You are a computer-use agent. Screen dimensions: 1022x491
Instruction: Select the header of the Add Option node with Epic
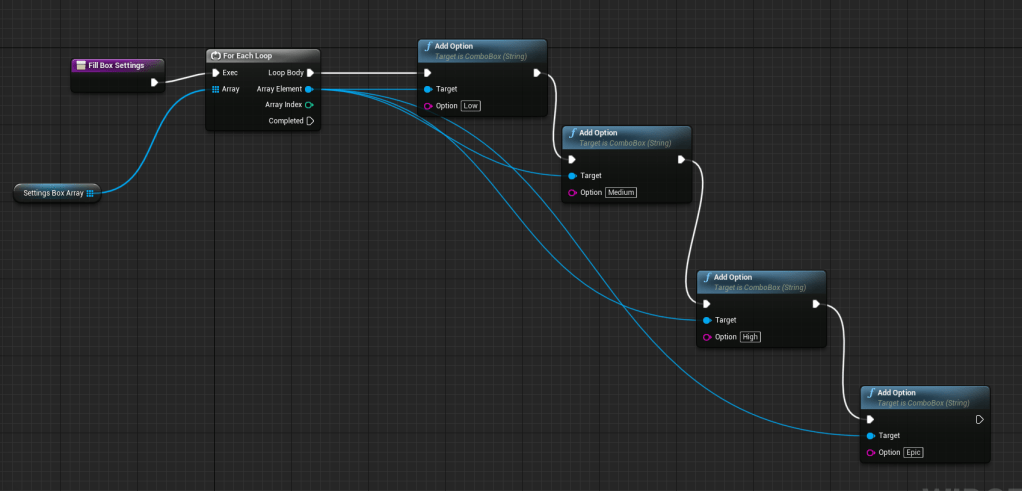tap(925, 397)
